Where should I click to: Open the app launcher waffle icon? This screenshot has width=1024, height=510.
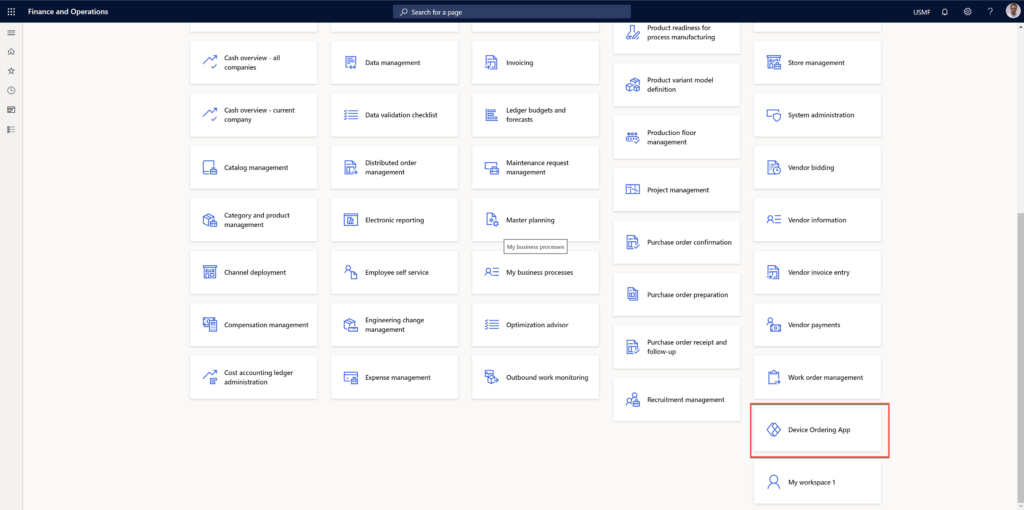11,12
